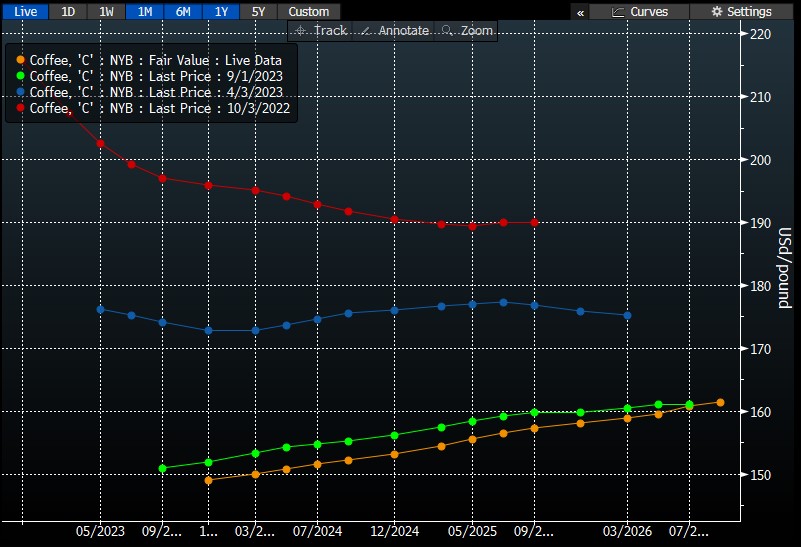Collapse panel with double-arrow button
The image size is (801, 547).
tap(580, 11)
